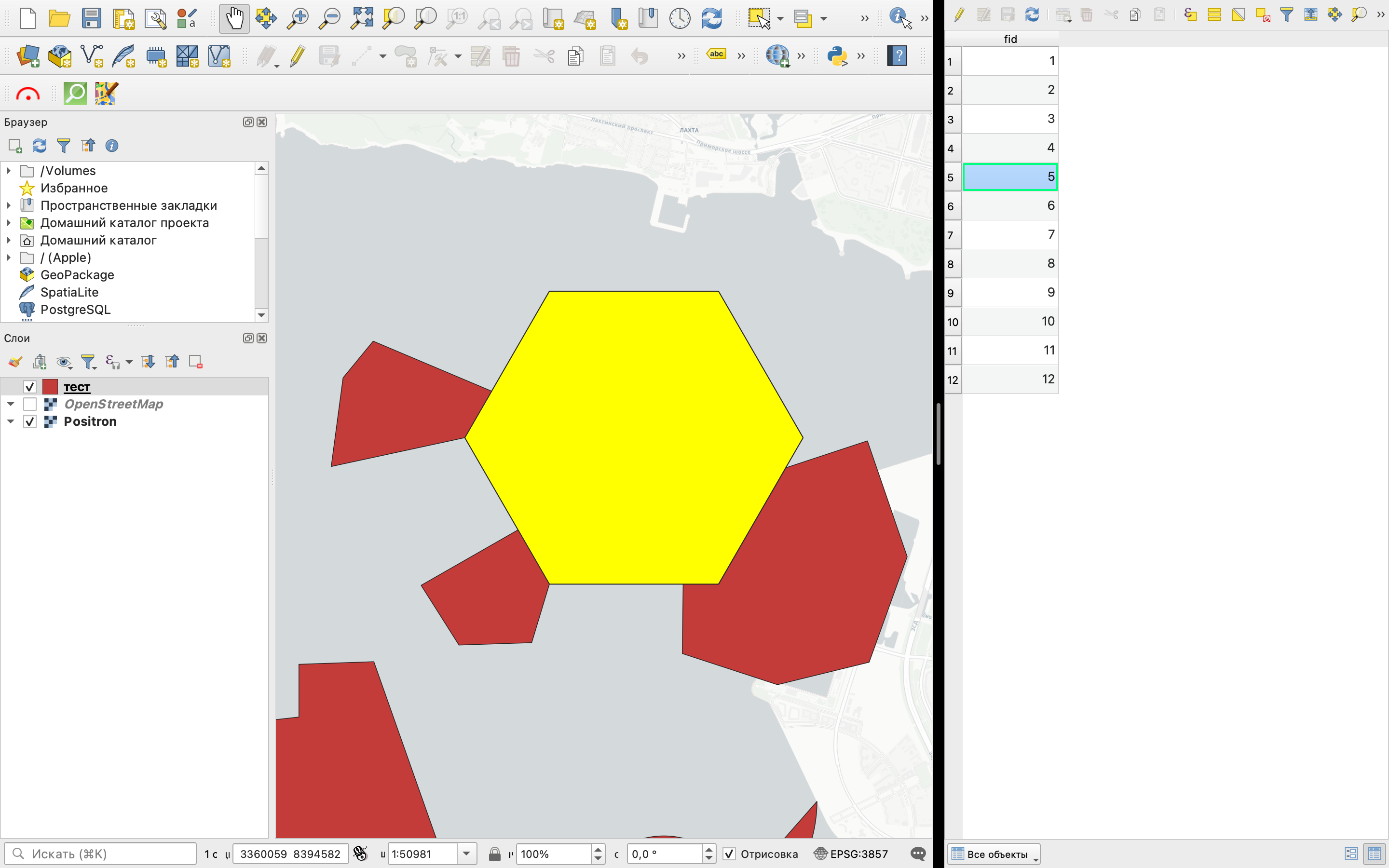Click the fid column header

point(1010,39)
